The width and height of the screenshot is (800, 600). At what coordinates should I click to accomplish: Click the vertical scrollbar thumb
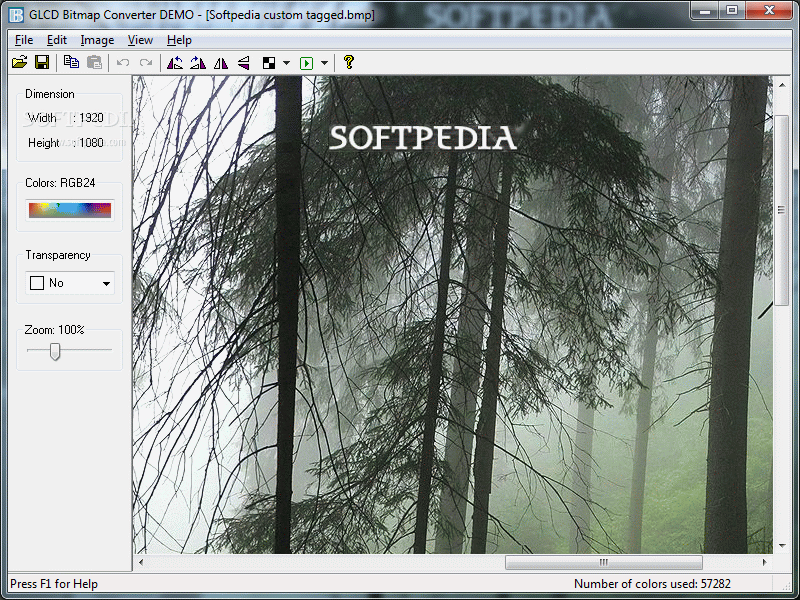[x=782, y=210]
